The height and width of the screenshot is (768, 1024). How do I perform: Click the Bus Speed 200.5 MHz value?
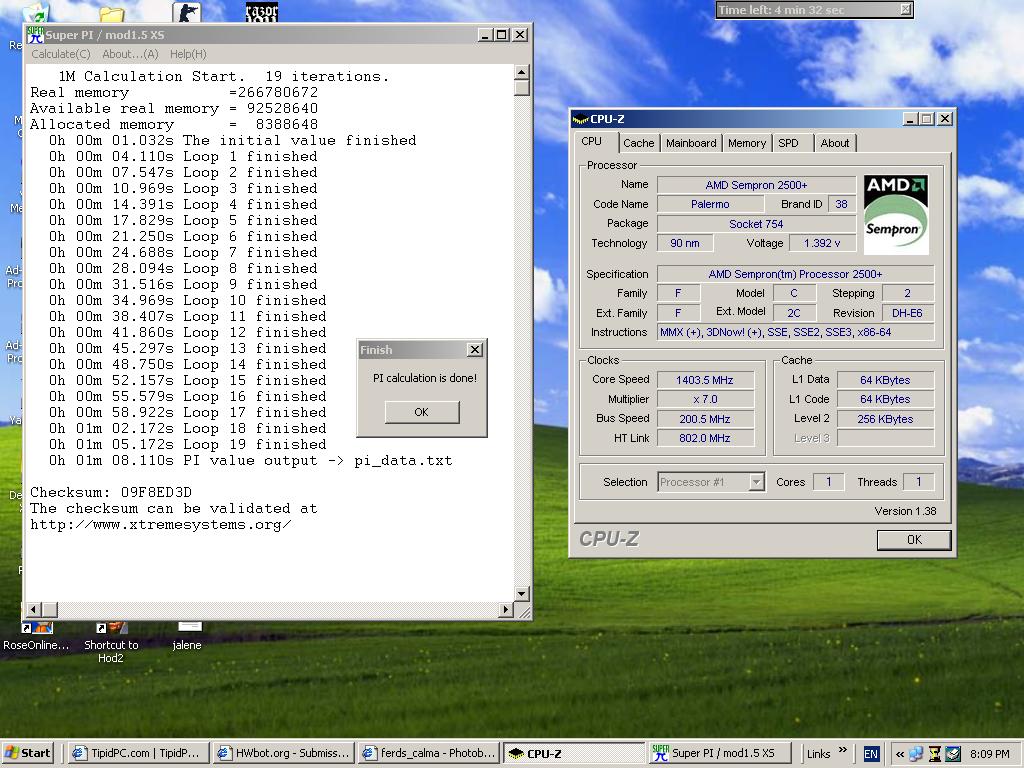pos(705,419)
